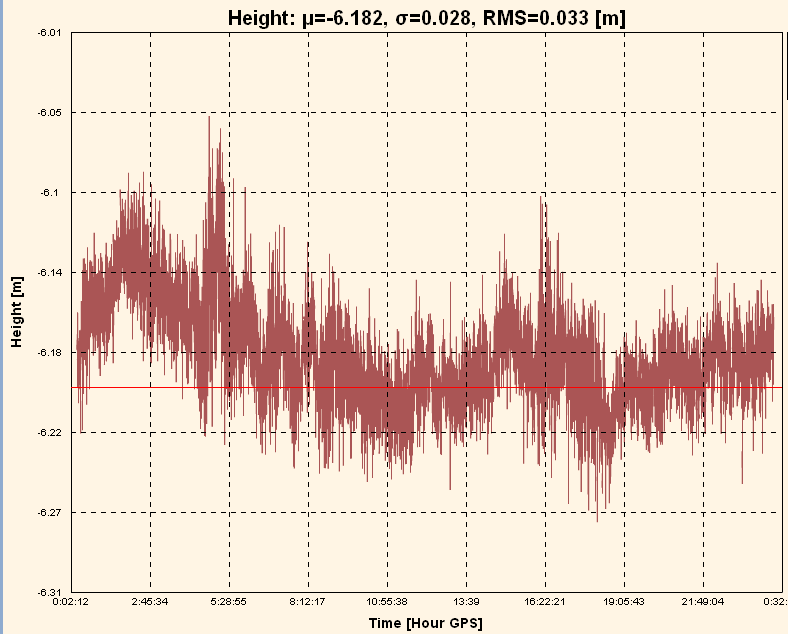Pick the 8:12:17 time tick label
Viewport: 788px width, 634px height.
point(308,602)
